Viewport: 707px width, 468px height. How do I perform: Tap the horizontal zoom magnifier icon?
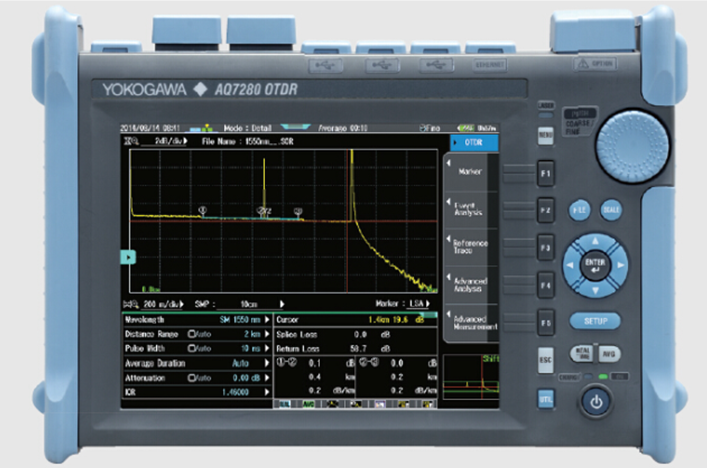[131, 304]
